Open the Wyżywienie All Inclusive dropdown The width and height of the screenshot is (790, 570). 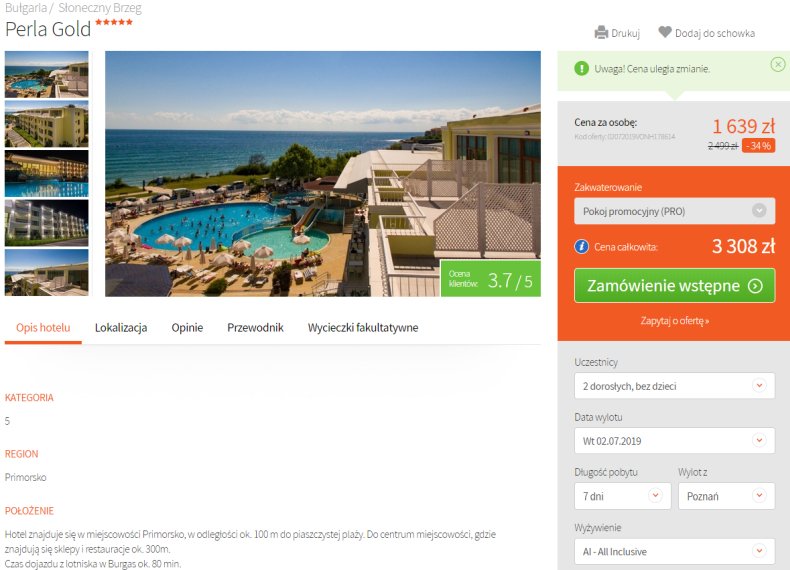(674, 551)
